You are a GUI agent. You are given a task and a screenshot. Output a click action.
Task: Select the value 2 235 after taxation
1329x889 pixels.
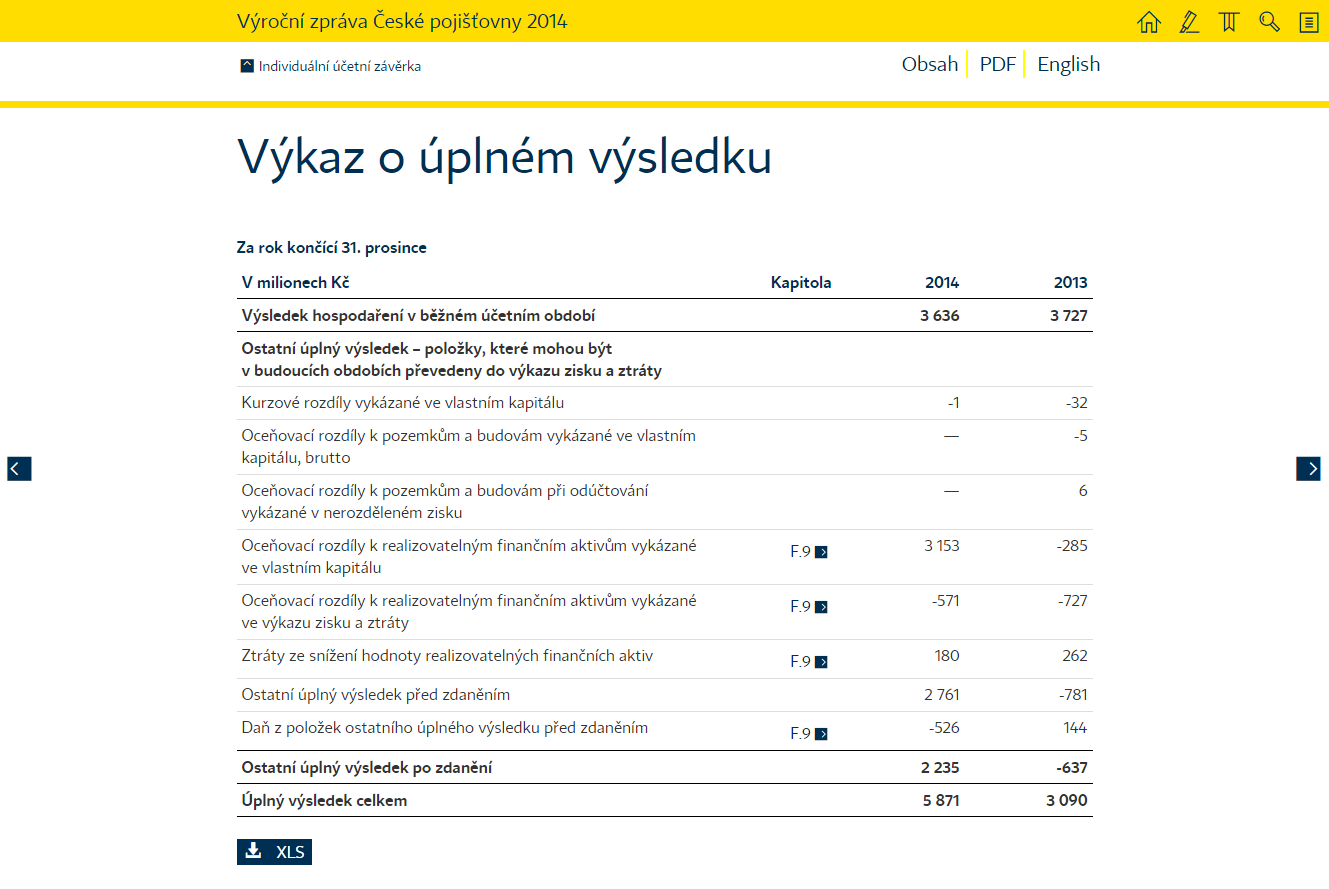point(940,767)
